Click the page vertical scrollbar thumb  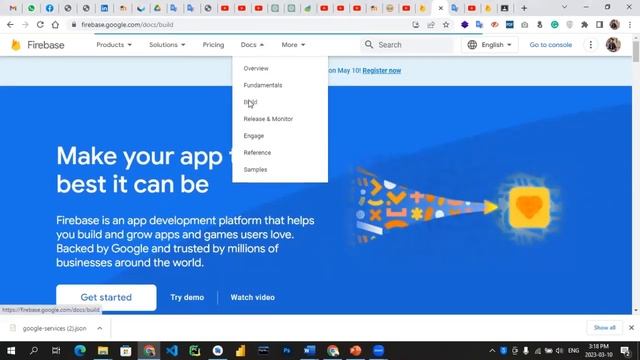(x=636, y=51)
